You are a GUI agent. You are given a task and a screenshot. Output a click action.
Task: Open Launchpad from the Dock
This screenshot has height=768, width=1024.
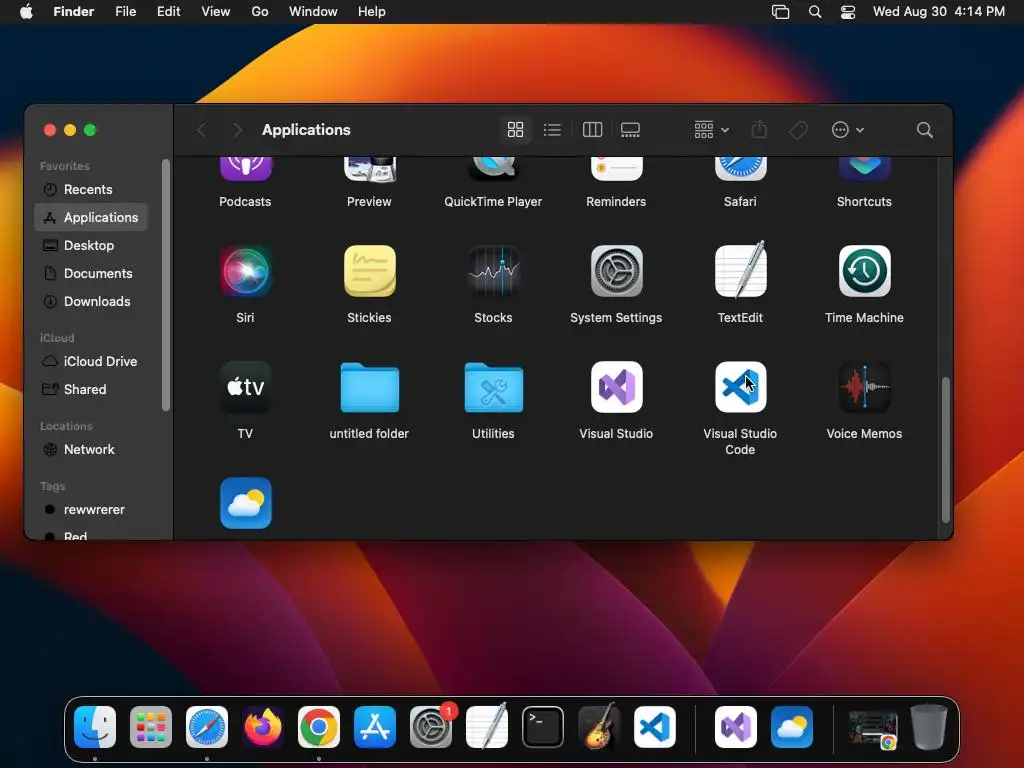click(x=151, y=727)
